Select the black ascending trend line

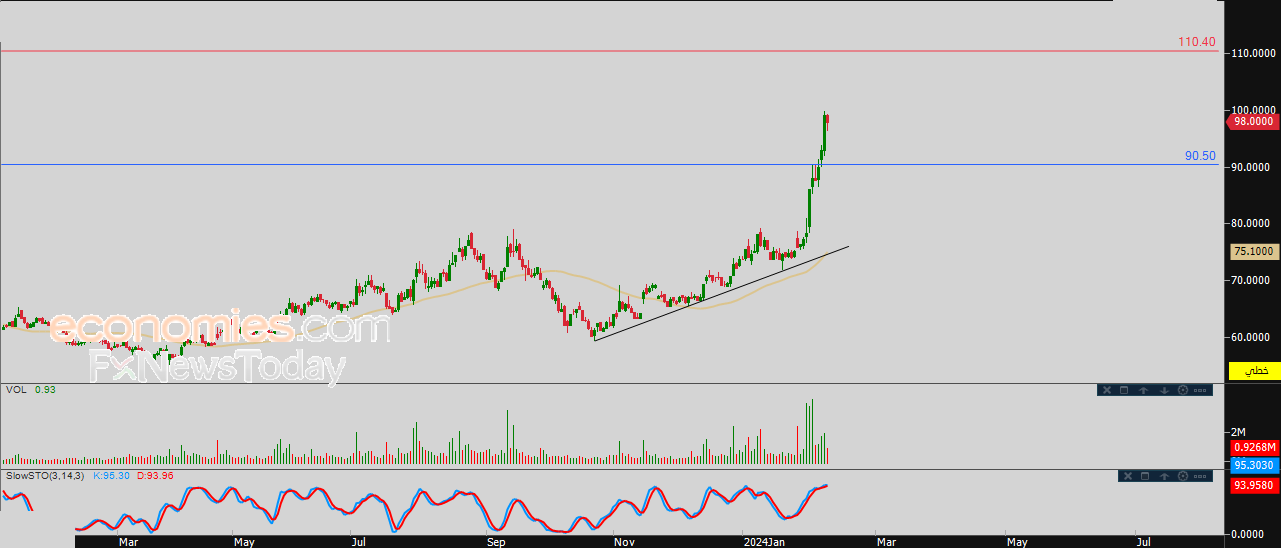[722, 292]
